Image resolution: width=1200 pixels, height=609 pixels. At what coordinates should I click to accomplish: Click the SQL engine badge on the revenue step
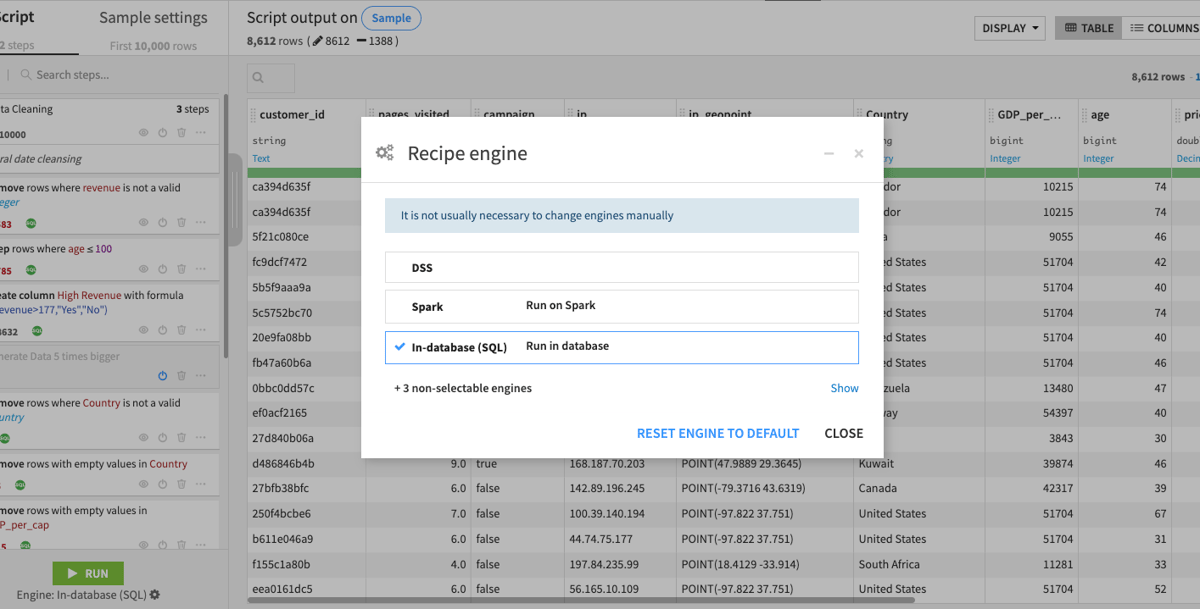[31, 222]
